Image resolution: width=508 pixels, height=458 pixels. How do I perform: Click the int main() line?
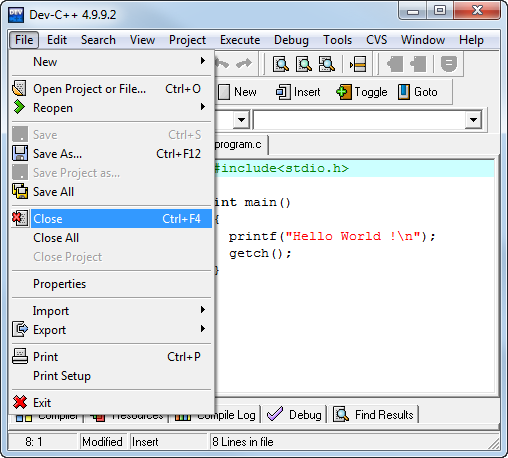click(x=252, y=202)
